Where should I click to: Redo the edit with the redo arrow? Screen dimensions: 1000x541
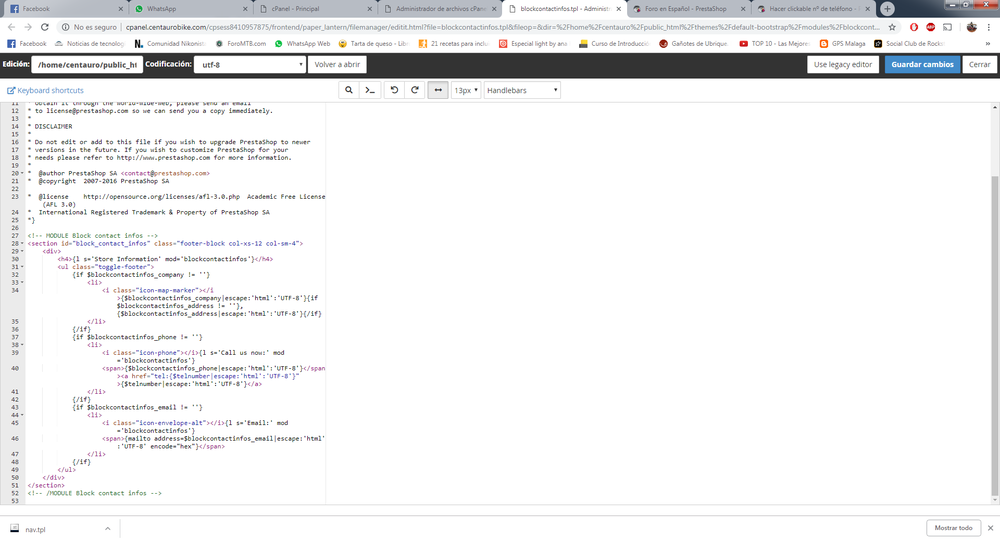[x=415, y=90]
